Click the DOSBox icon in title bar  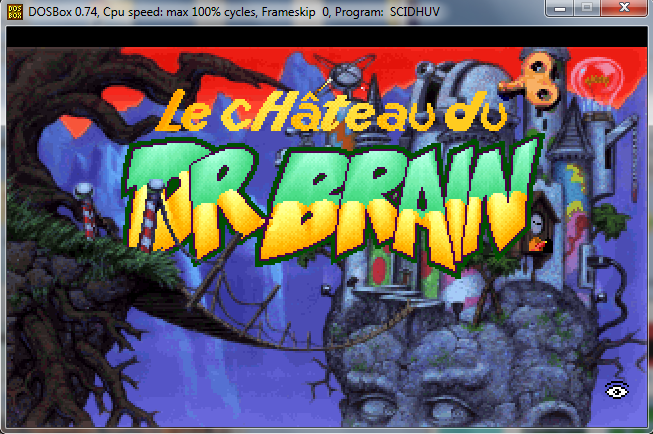click(x=15, y=12)
